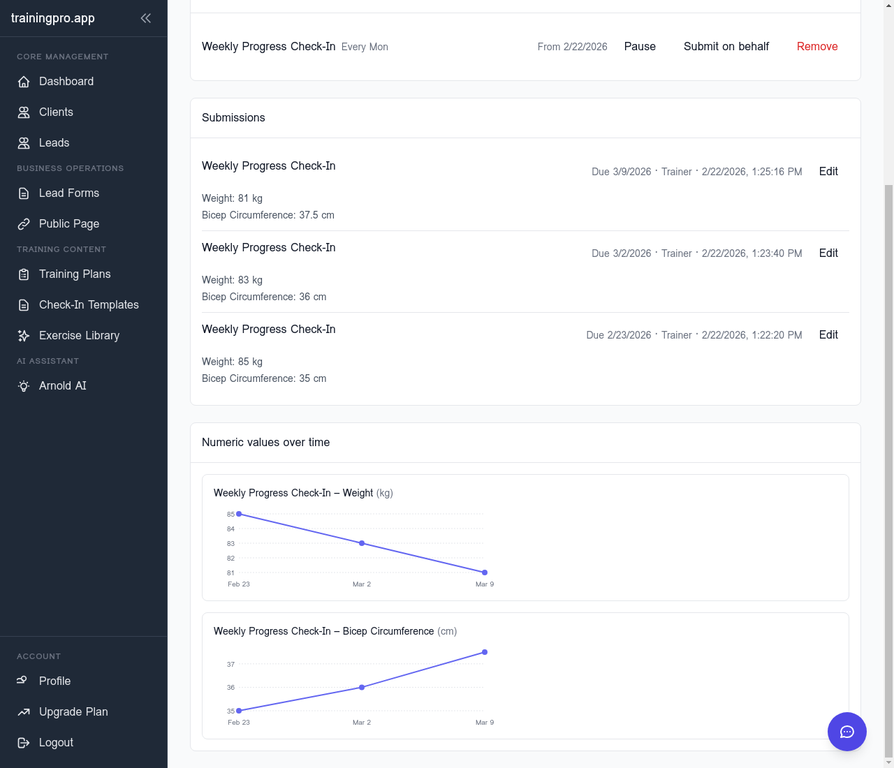Click the Logout icon
Screen dimensions: 894x768
pyautogui.click(x=24, y=743)
